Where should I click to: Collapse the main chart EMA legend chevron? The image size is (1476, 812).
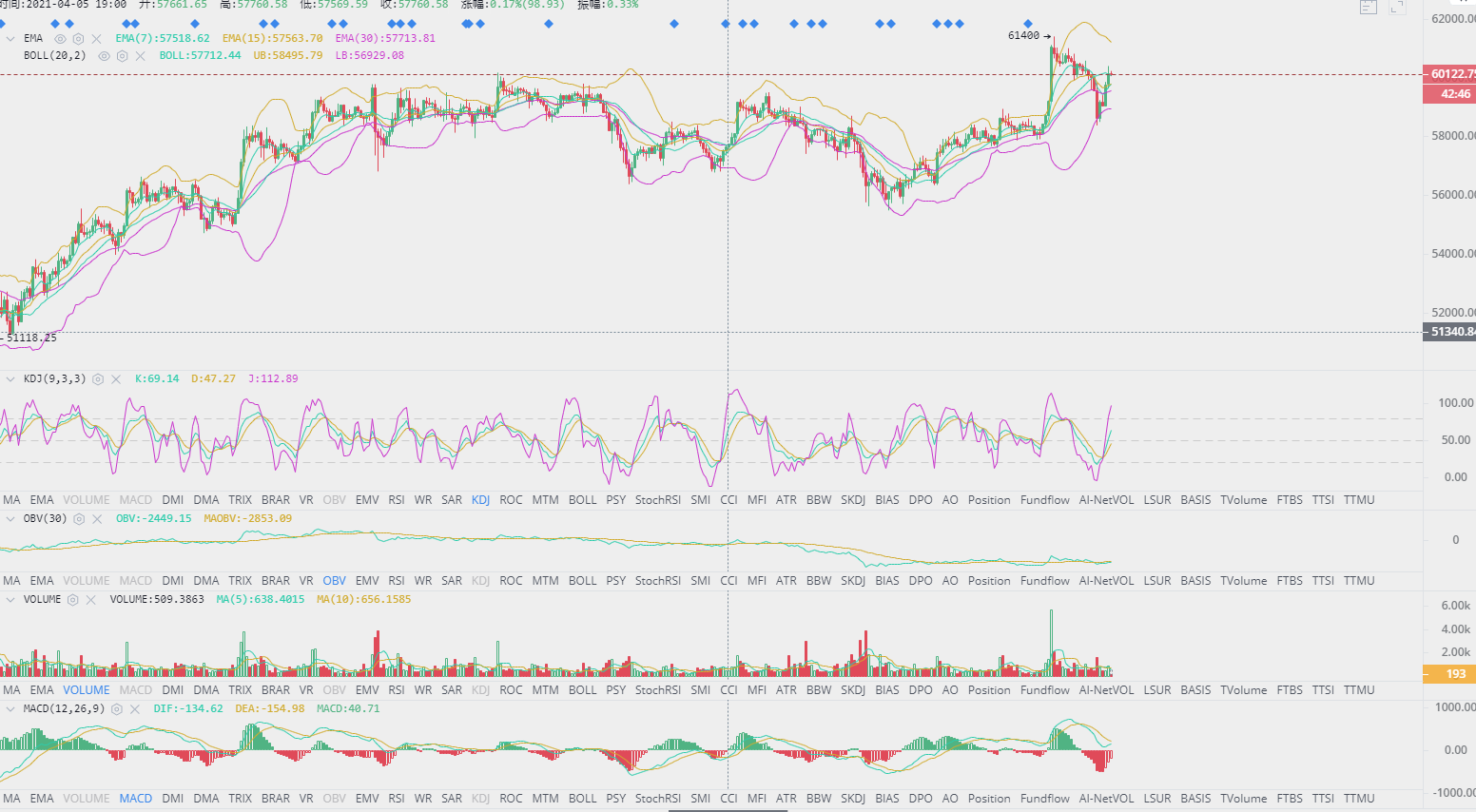point(10,39)
